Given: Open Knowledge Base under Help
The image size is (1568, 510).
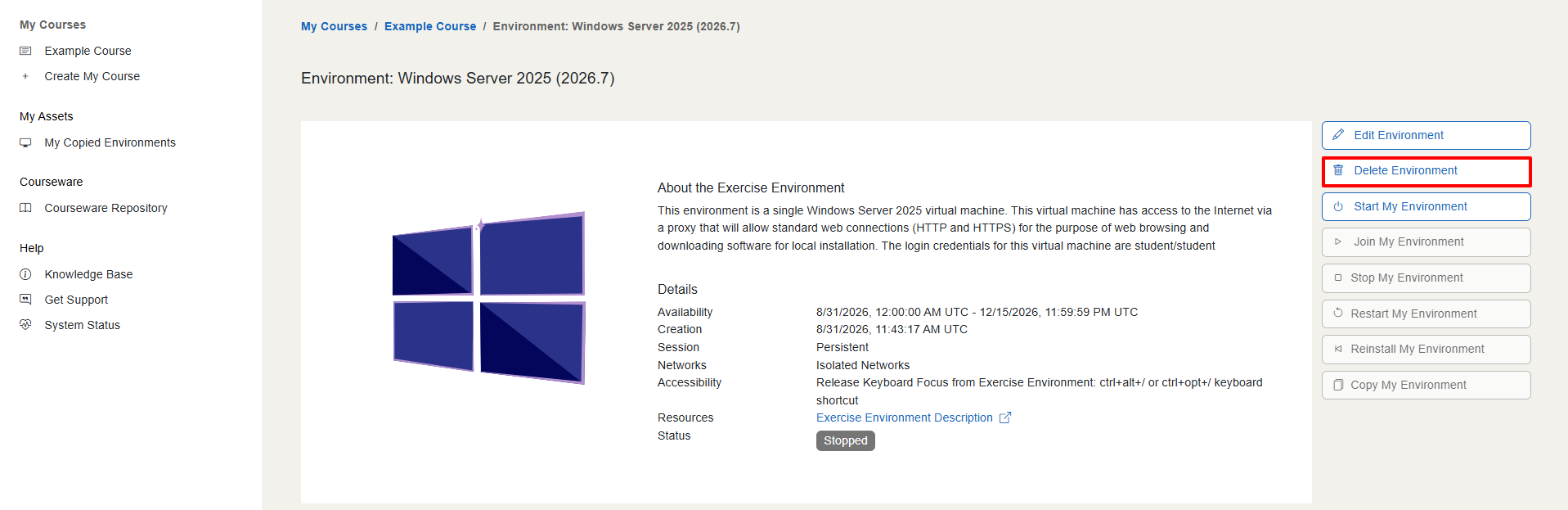Looking at the screenshot, I should pyautogui.click(x=88, y=274).
